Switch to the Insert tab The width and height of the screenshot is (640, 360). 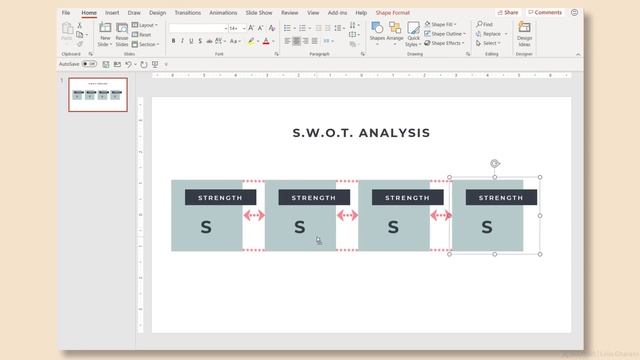tap(112, 13)
